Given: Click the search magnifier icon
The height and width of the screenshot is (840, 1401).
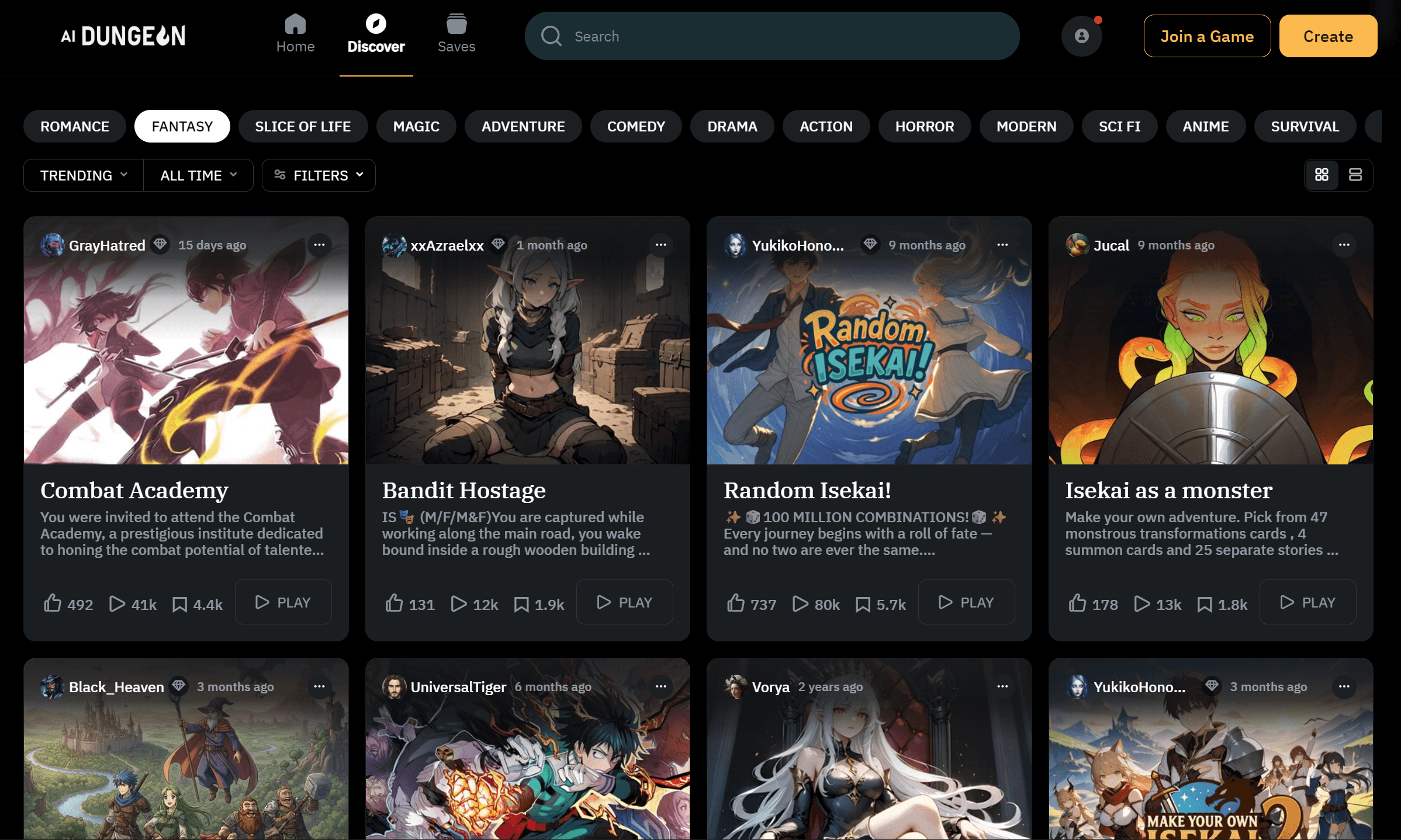Looking at the screenshot, I should point(551,36).
